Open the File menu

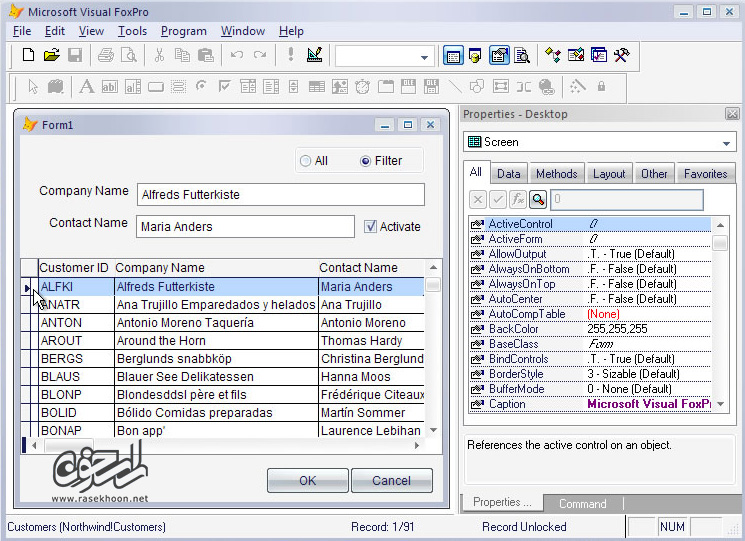point(22,31)
